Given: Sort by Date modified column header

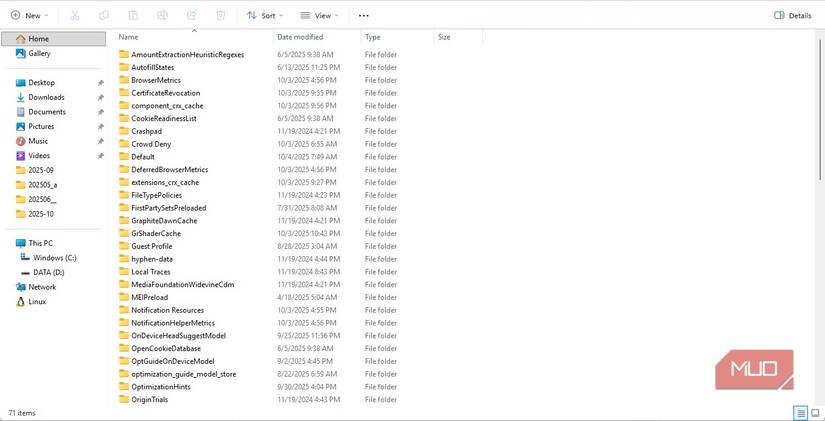Looking at the screenshot, I should 300,37.
